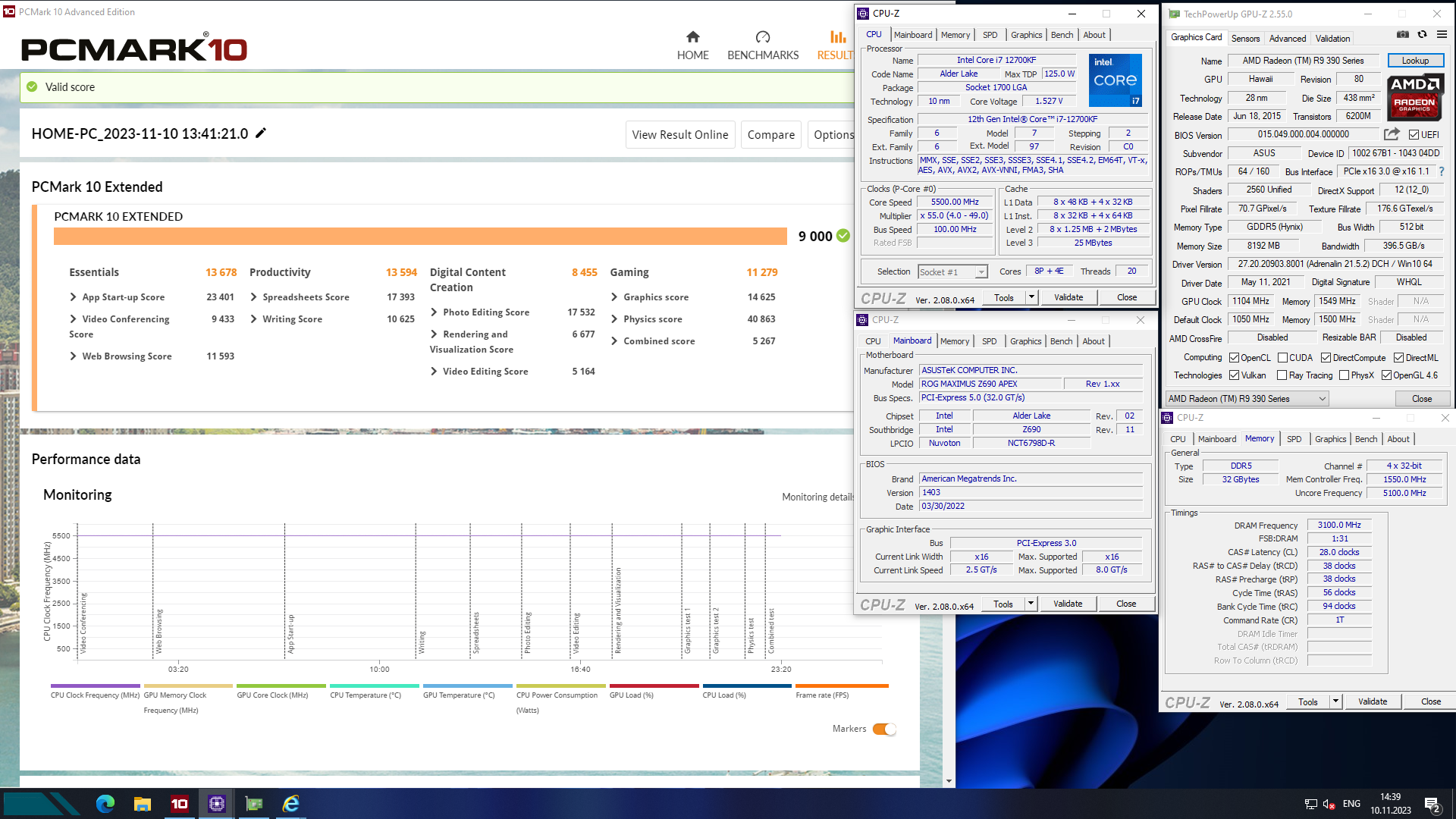
Task: Open SPD tab in Mainboard CPU-Z window
Action: click(990, 341)
